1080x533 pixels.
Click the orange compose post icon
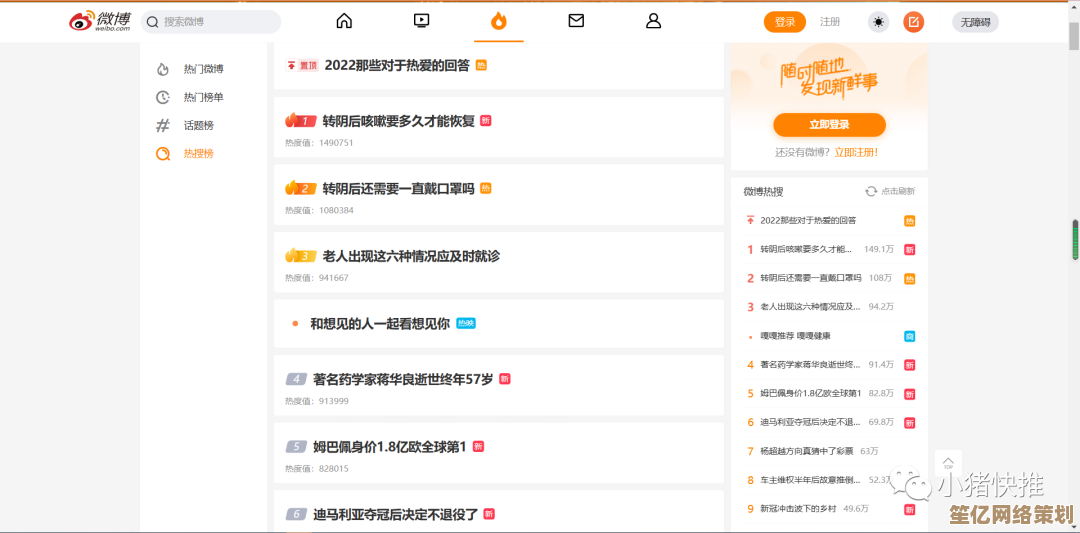click(913, 22)
